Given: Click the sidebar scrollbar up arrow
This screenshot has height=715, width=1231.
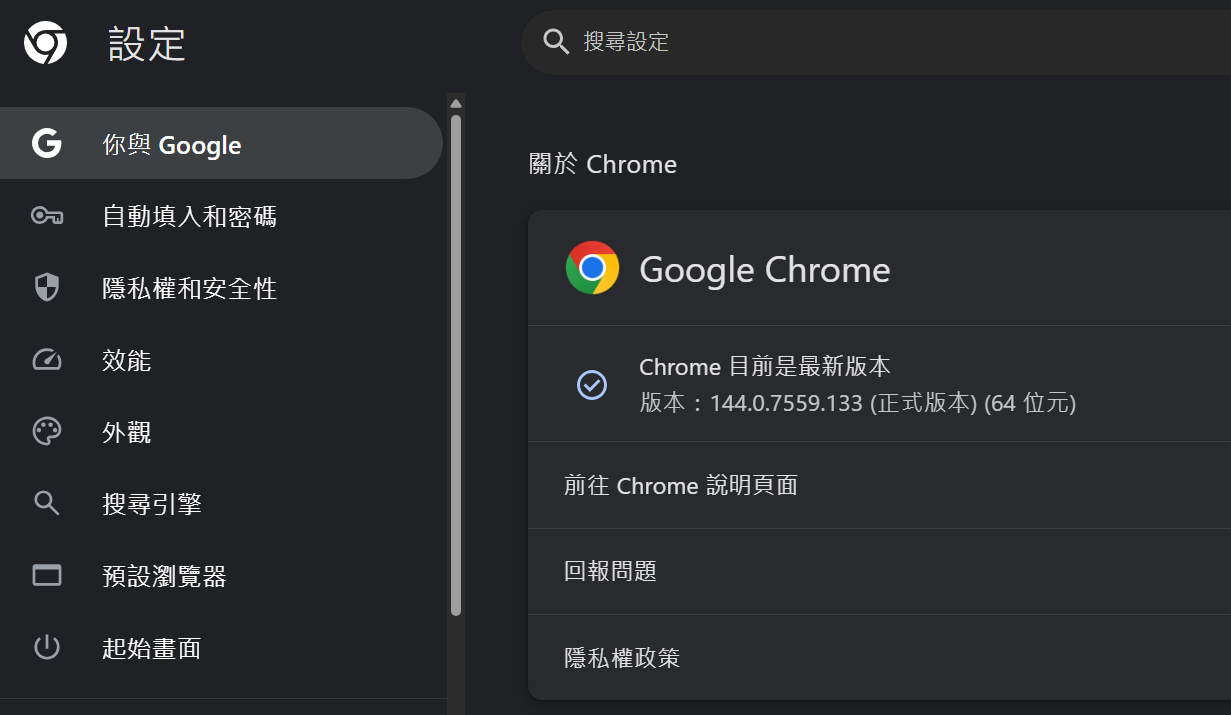Looking at the screenshot, I should (456, 103).
